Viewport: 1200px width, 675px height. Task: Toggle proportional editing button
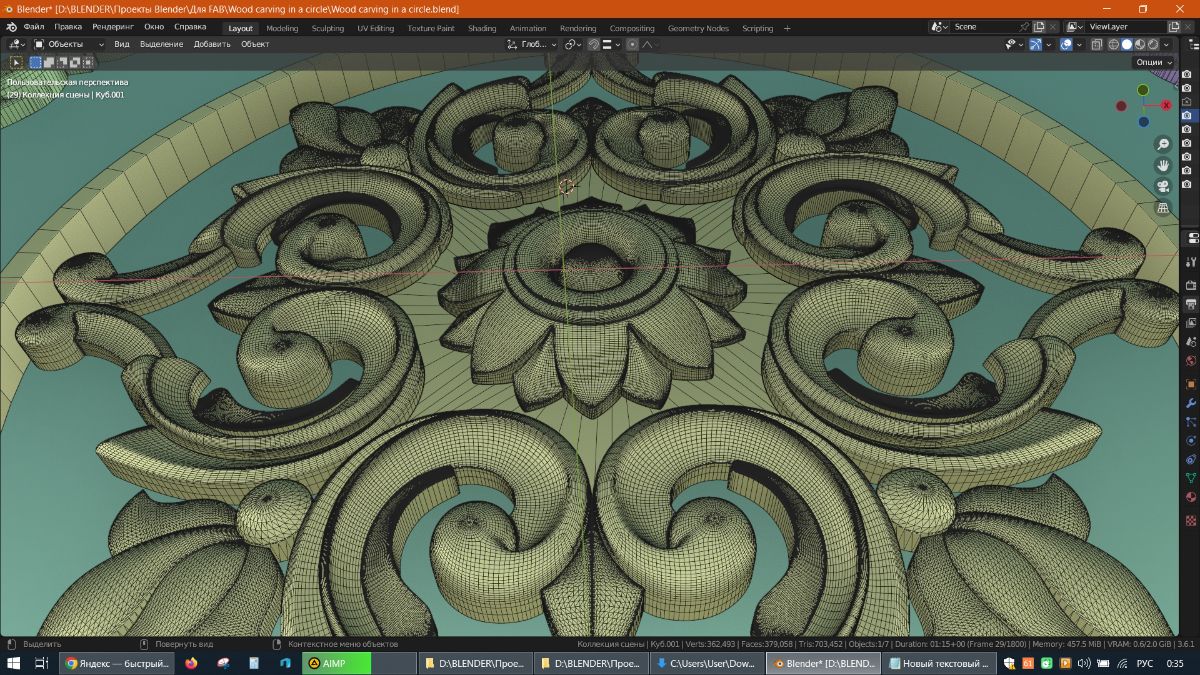pos(632,44)
